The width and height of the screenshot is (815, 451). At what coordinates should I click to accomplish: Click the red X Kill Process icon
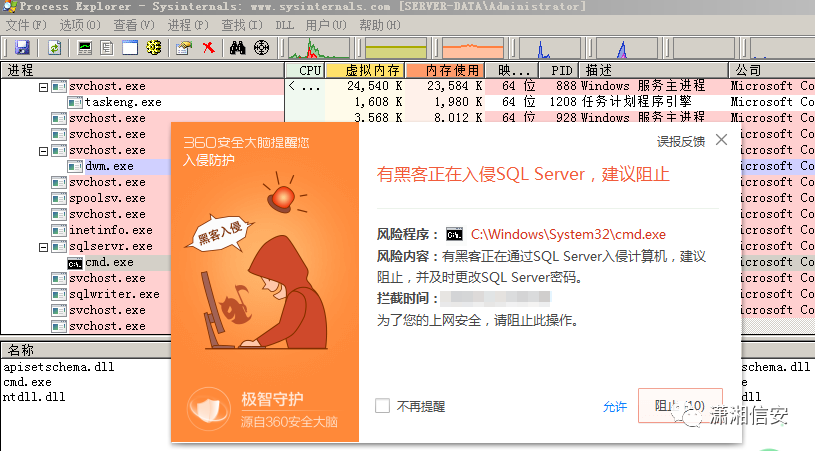point(208,48)
